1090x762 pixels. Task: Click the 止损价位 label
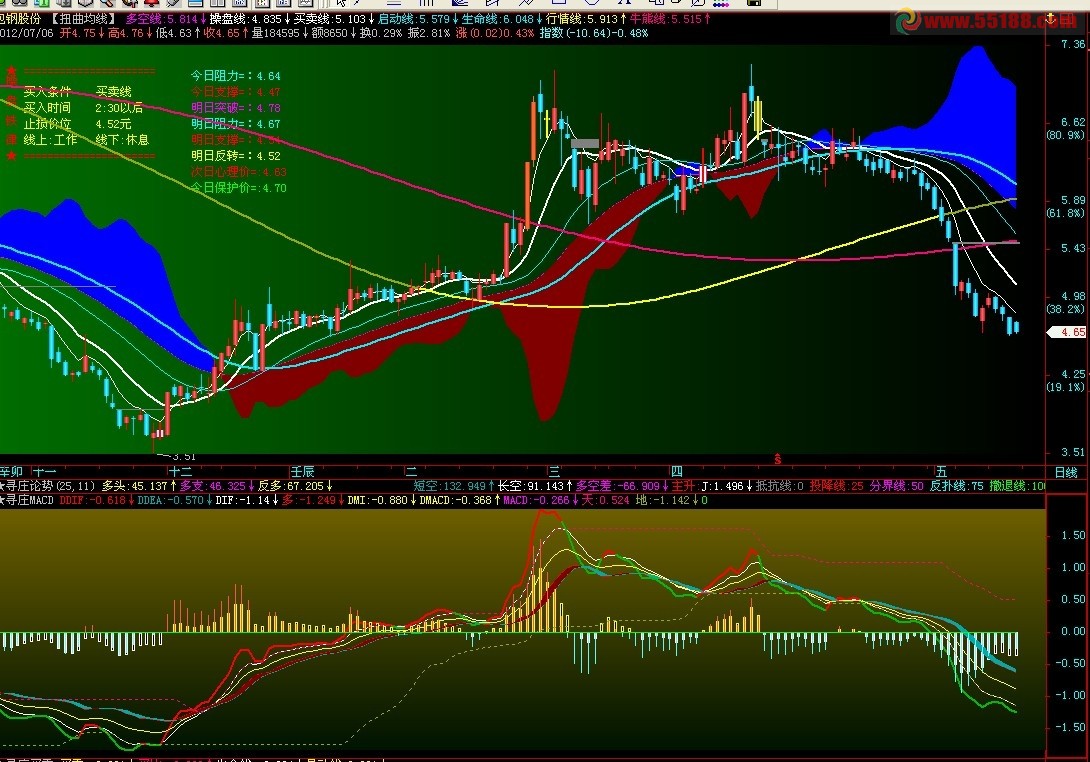click(47, 124)
